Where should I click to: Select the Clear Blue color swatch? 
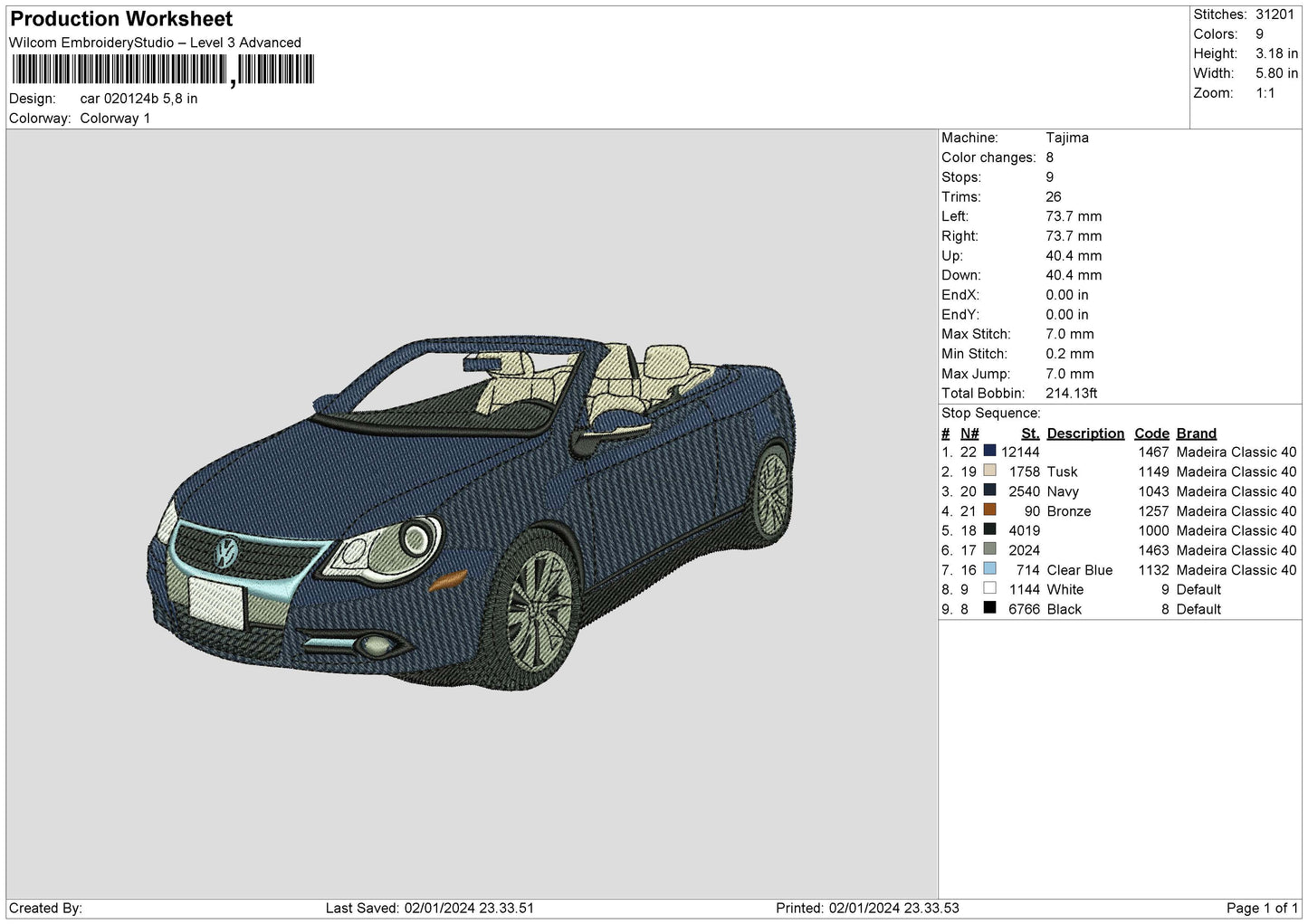pyautogui.click(x=989, y=568)
